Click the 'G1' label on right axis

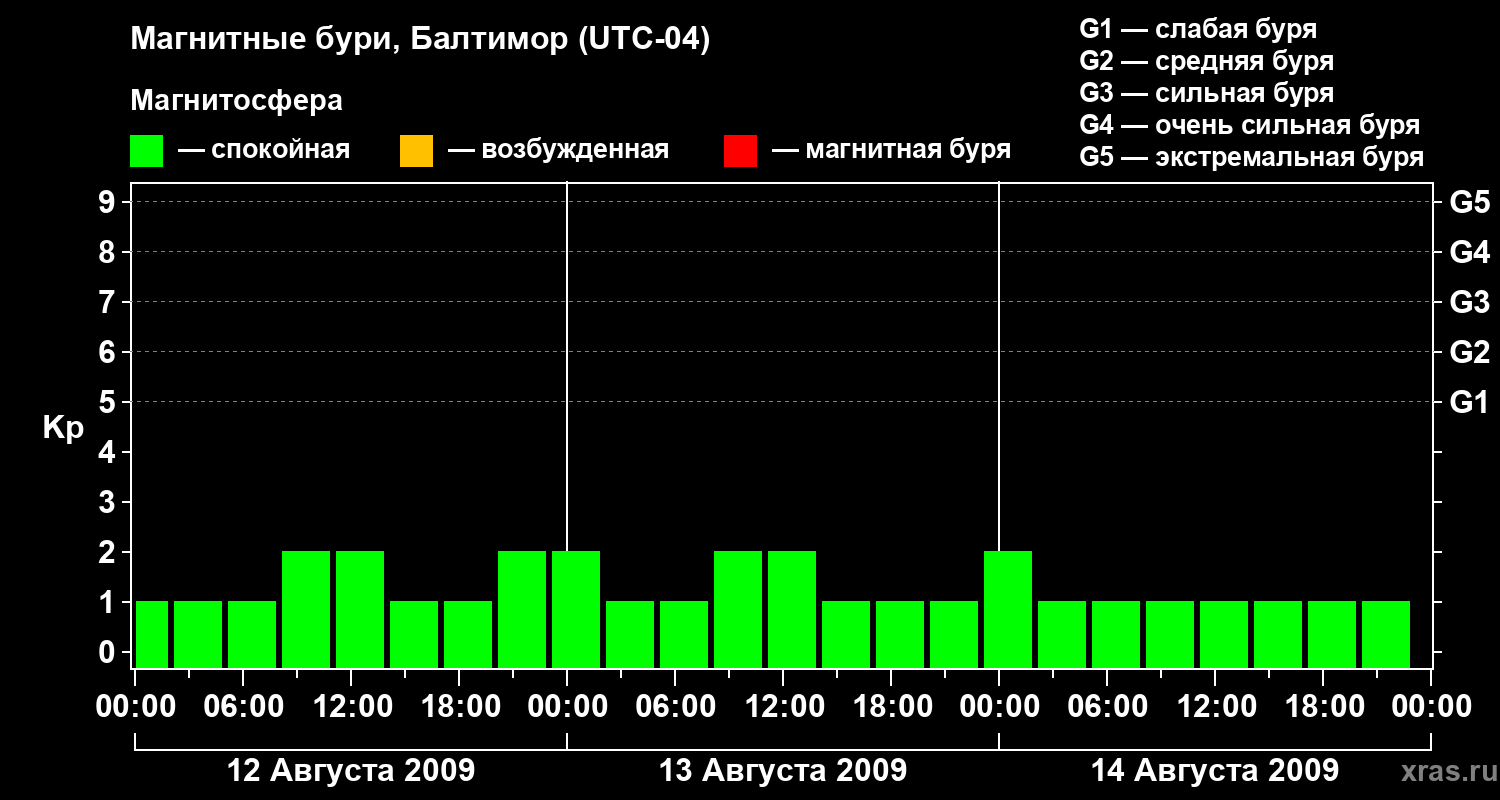[x=1469, y=402]
